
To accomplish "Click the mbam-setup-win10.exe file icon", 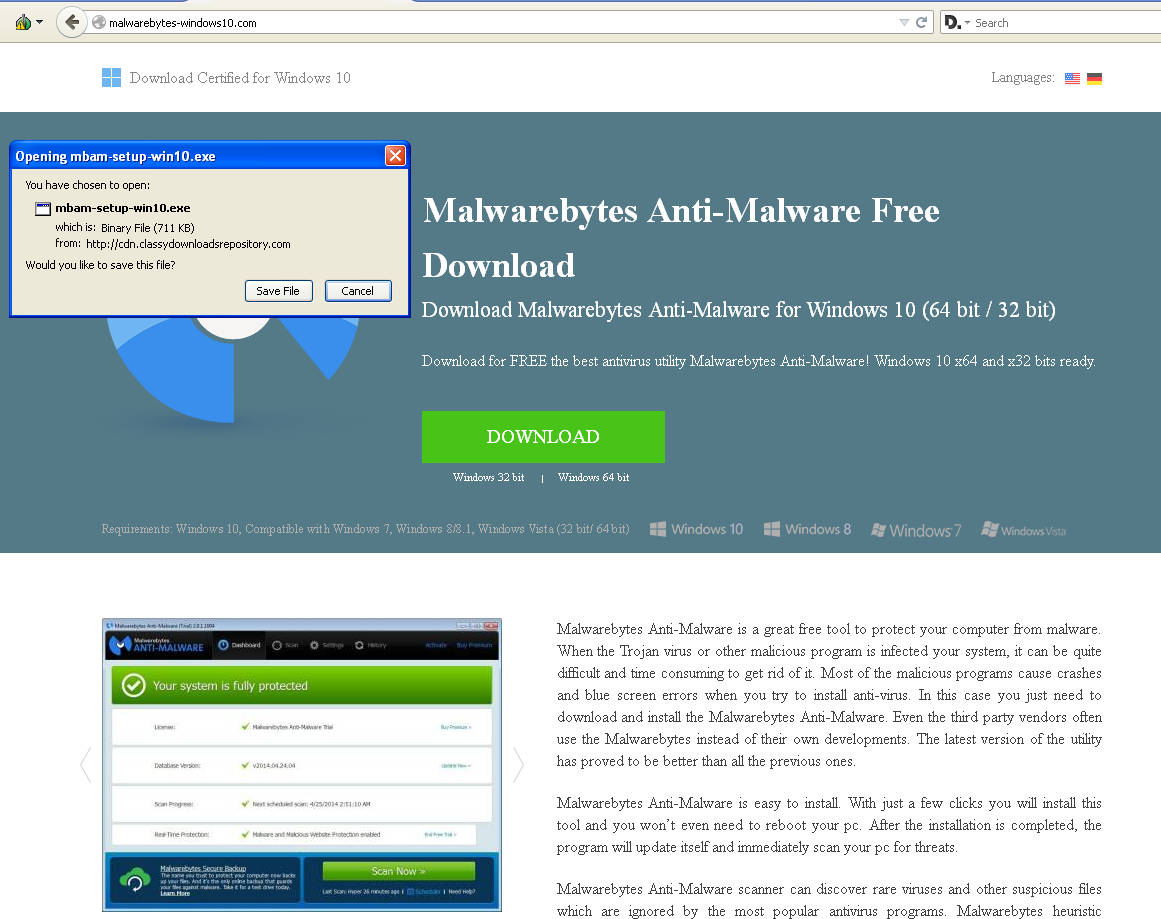I will [43, 209].
